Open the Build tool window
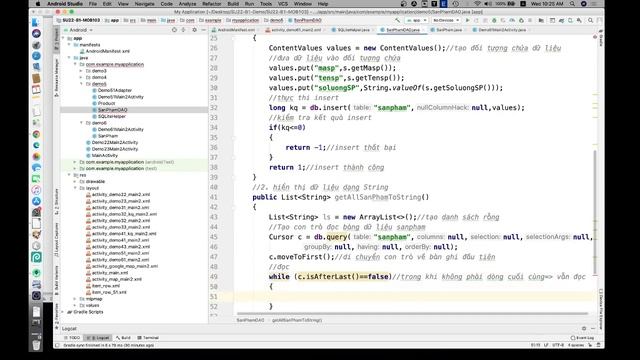The image size is (640, 360). click(123, 338)
